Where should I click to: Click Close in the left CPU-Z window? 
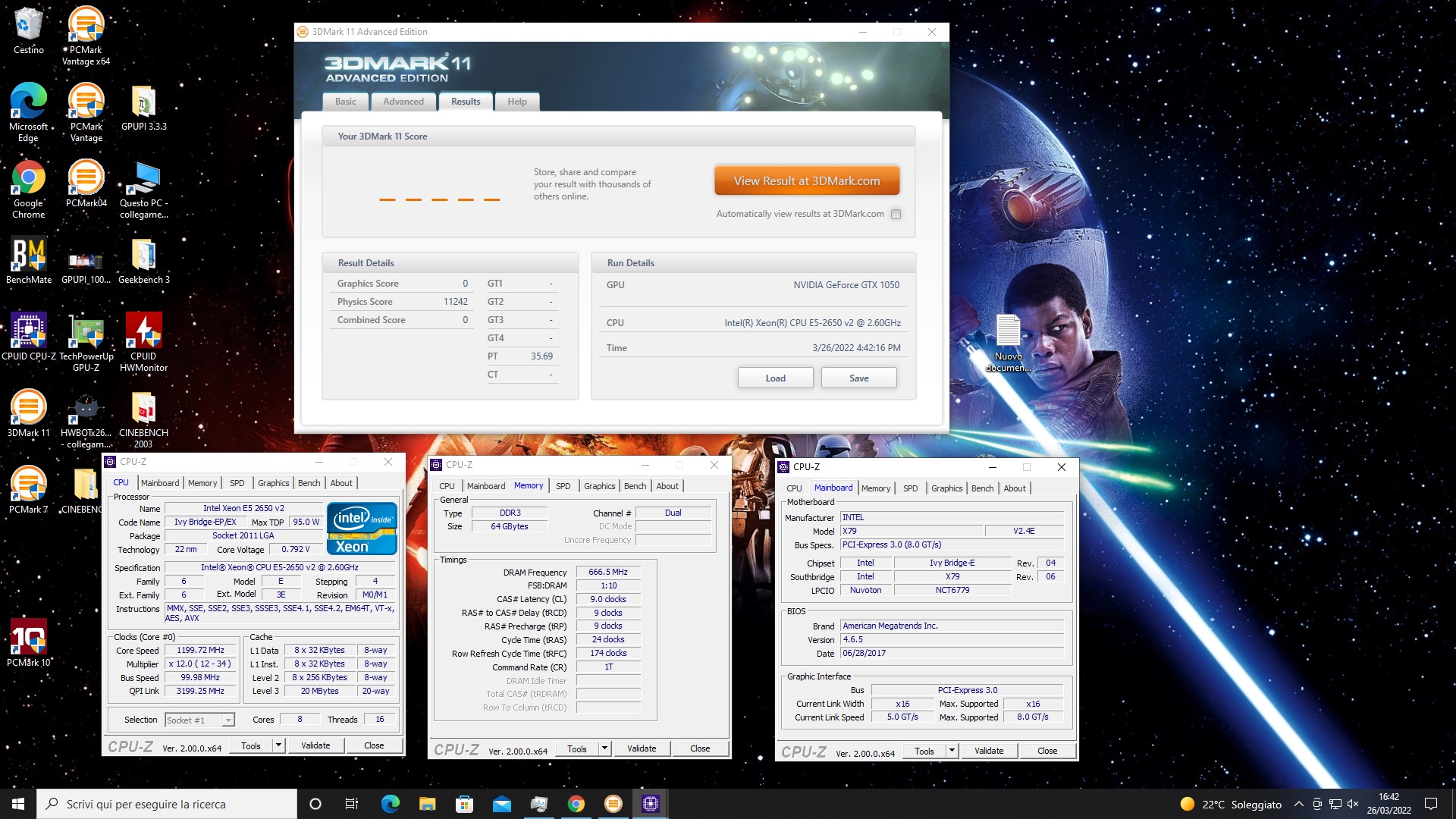(x=374, y=745)
